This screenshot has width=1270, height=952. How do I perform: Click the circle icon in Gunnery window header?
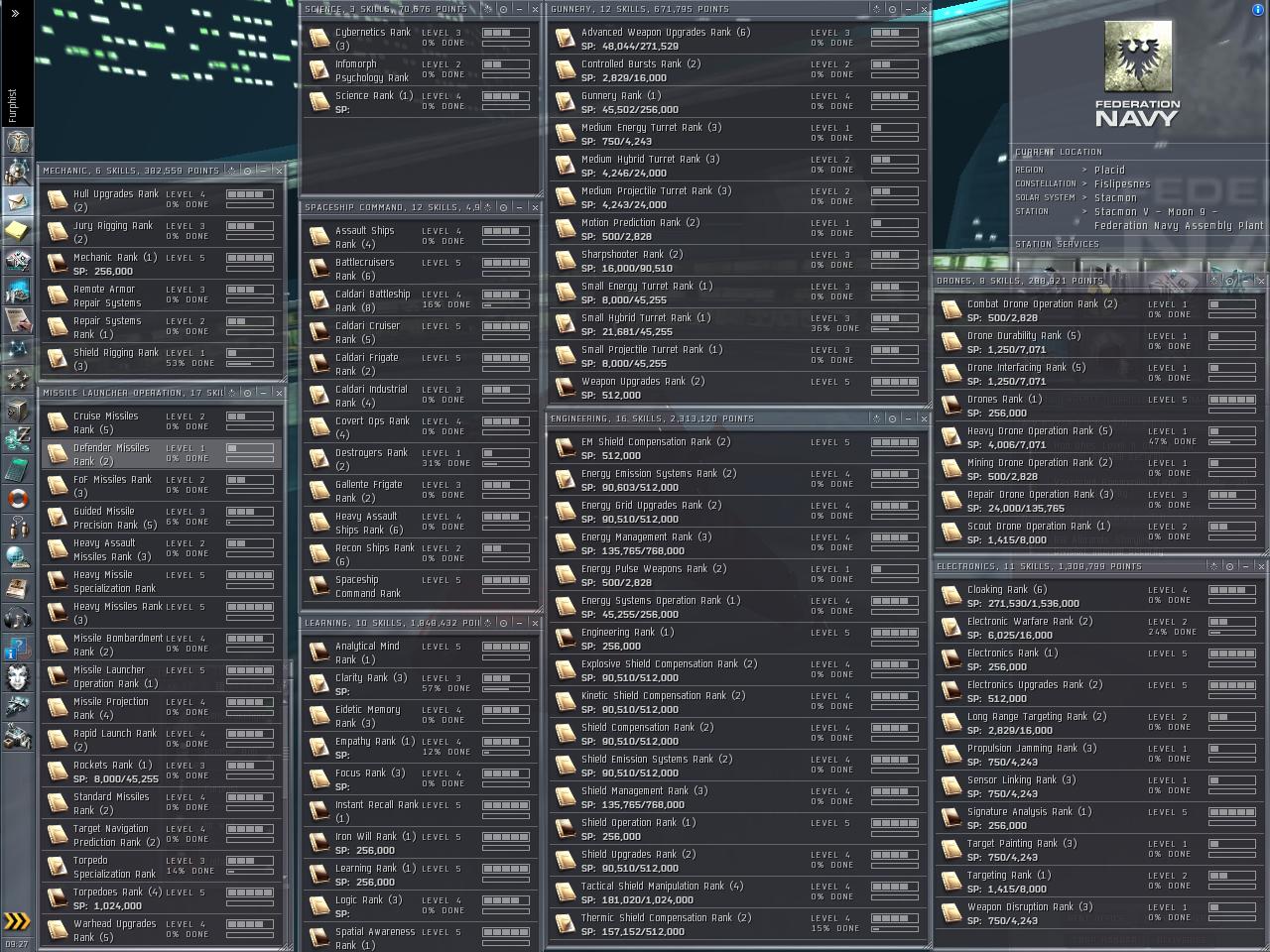point(892,9)
